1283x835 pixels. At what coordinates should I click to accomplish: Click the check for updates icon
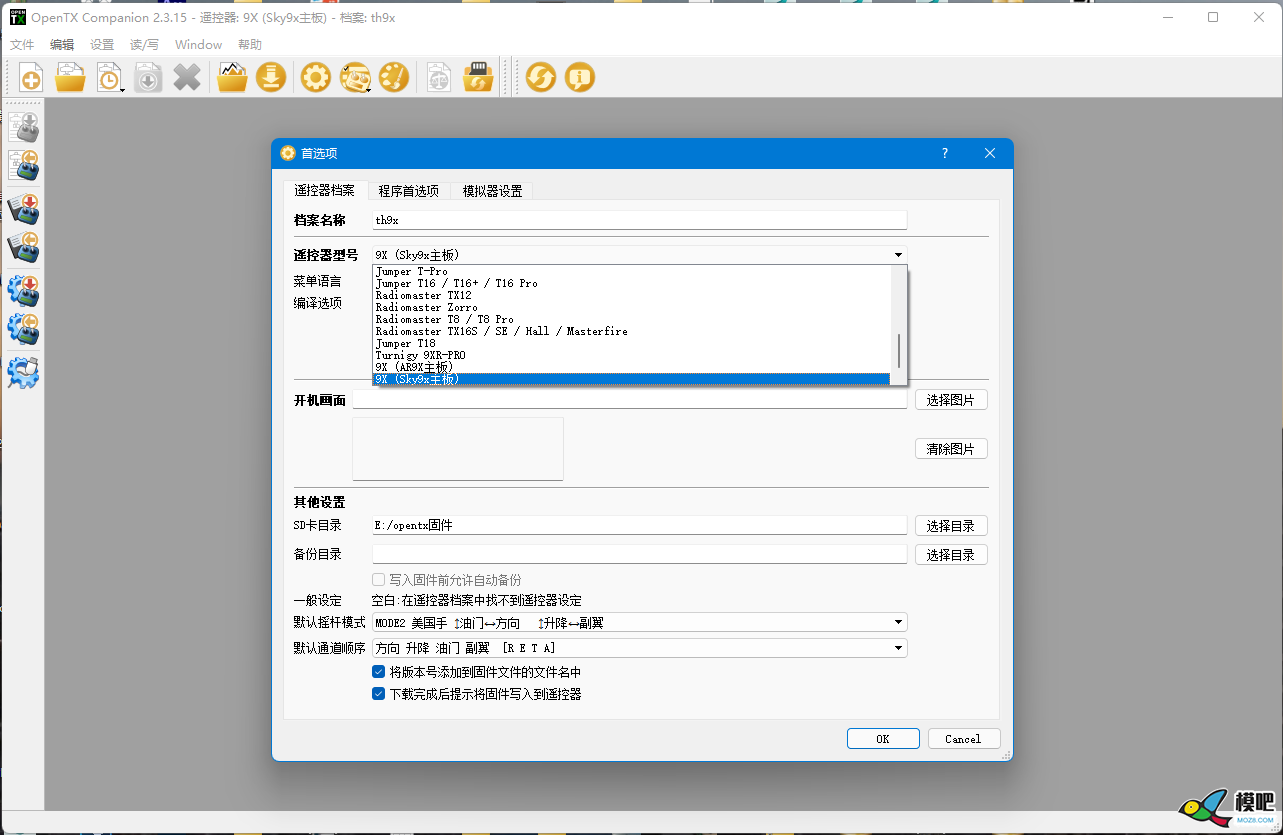pyautogui.click(x=541, y=78)
